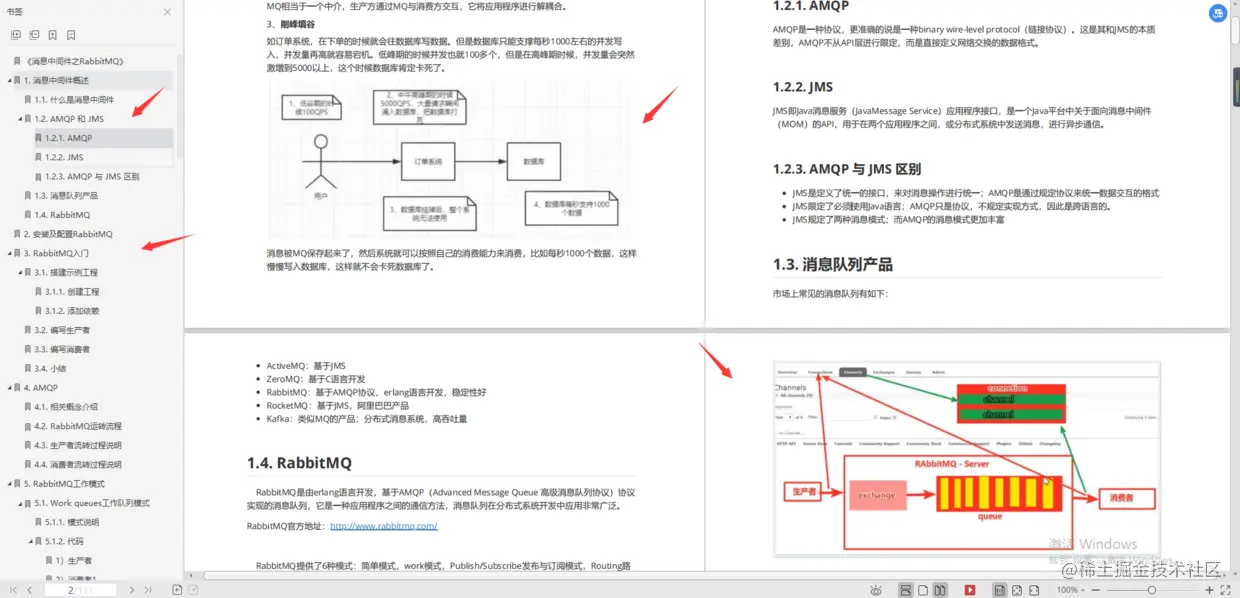Screen dimensions: 1240x598
Task: Click the go back to previous view icon
Action: pos(177,590)
